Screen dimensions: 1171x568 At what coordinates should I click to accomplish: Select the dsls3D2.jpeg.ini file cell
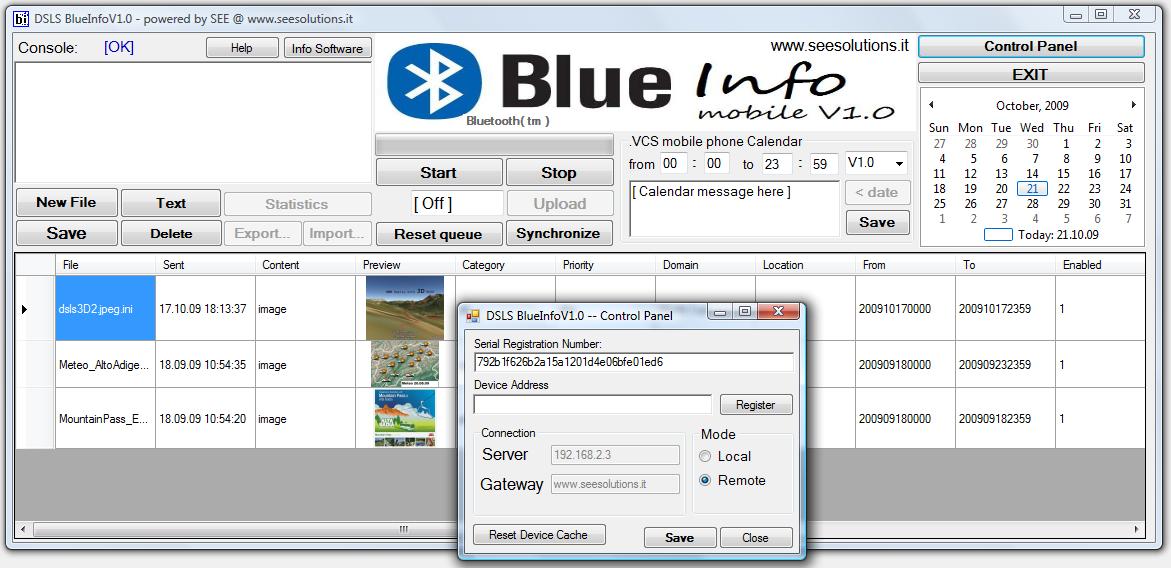tap(105, 308)
